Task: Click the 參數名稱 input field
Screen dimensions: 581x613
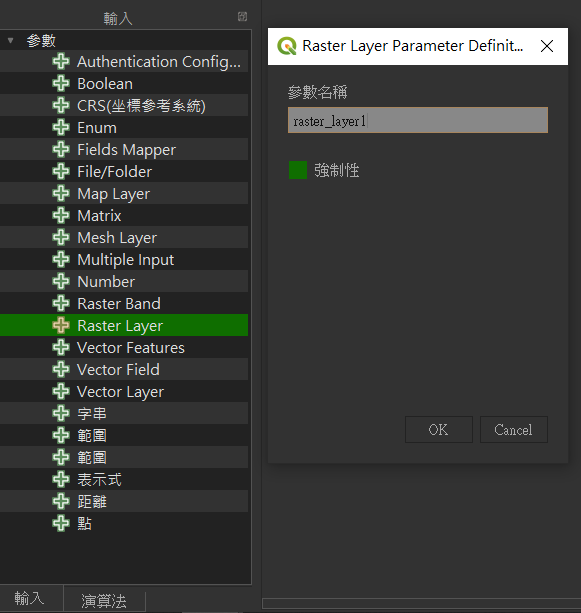Action: [418, 120]
